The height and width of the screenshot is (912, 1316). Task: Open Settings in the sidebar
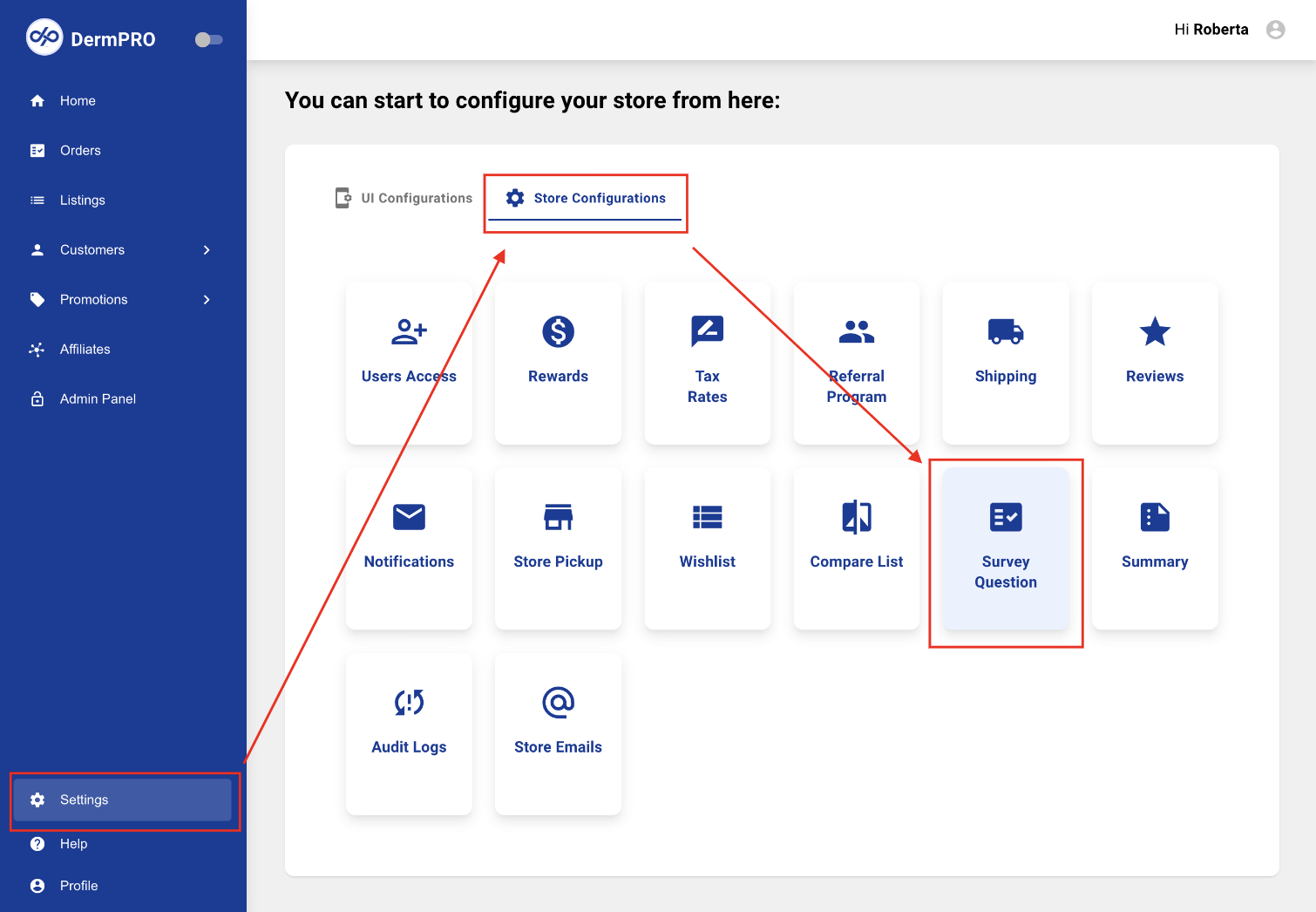tap(123, 800)
